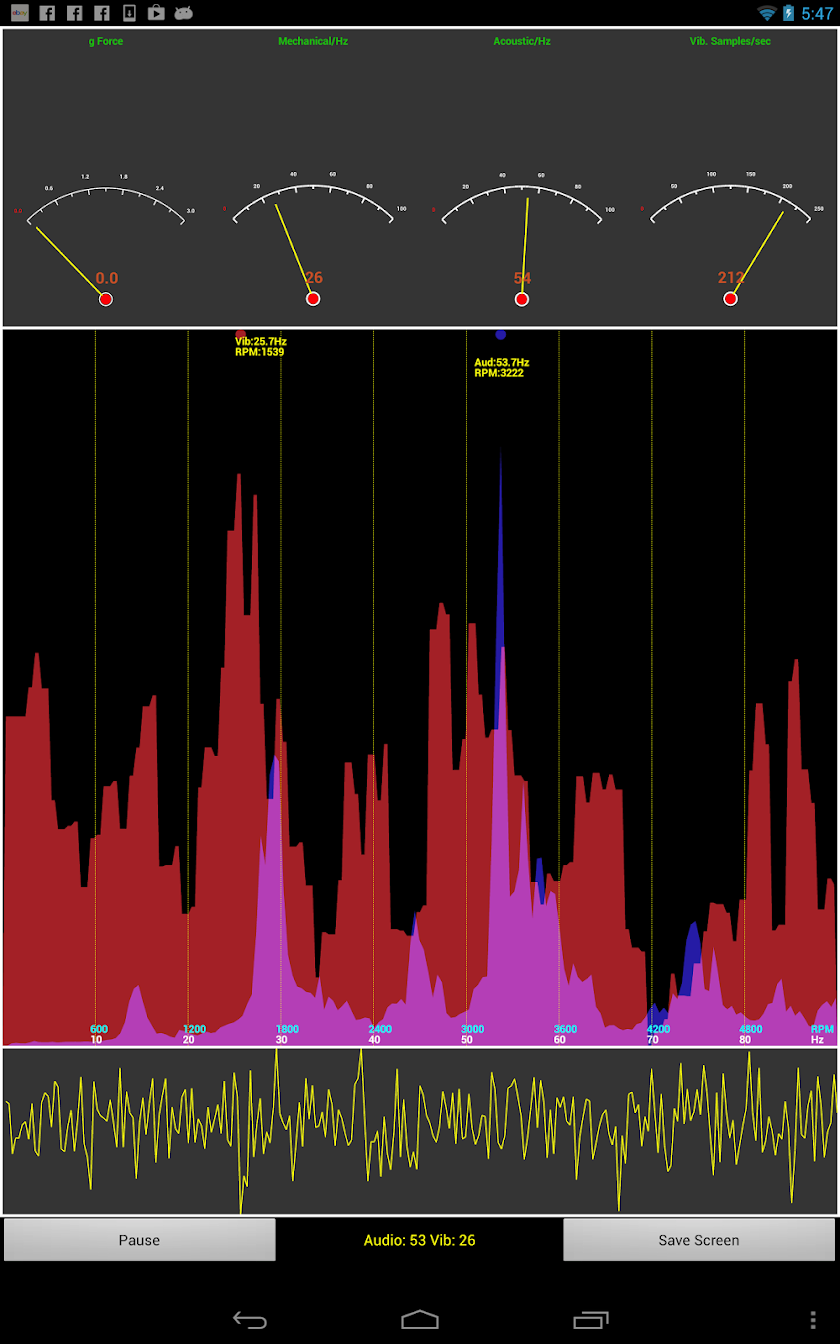Show recent apps via navigation bar icon
Image resolution: width=840 pixels, height=1344 pixels.
(590, 1319)
